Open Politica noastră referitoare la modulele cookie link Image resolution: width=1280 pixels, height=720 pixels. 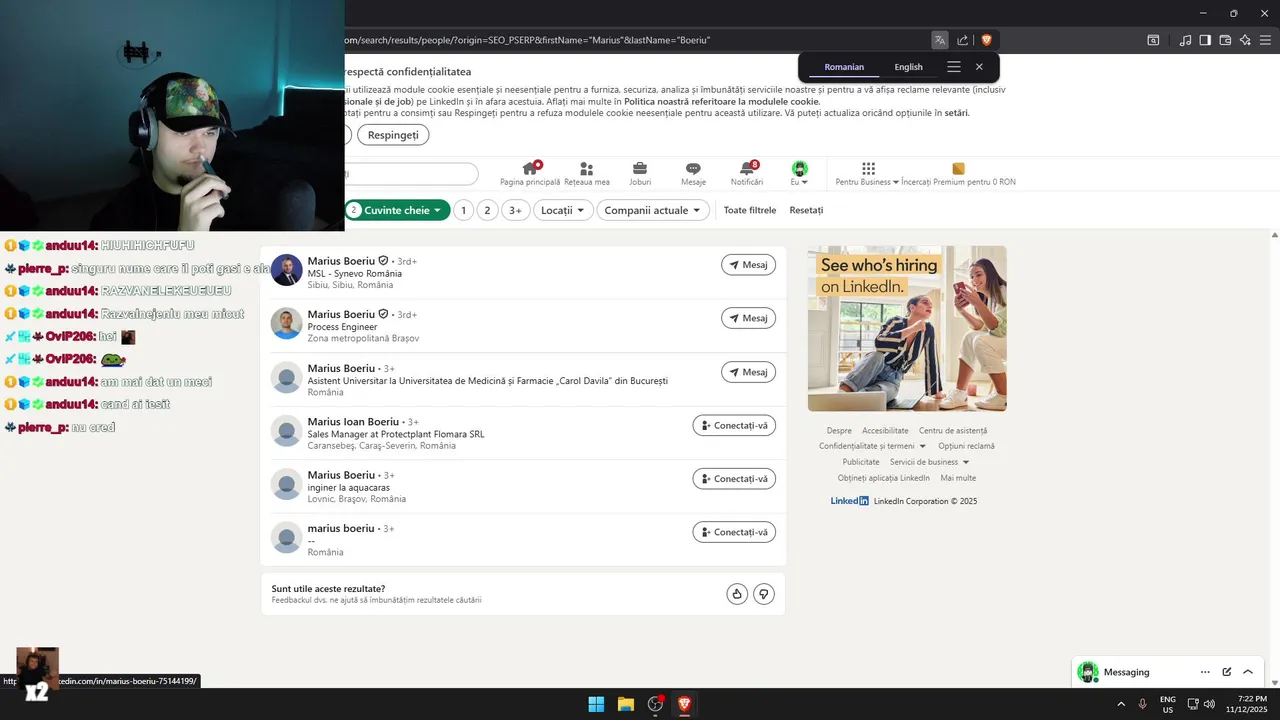[x=722, y=101]
